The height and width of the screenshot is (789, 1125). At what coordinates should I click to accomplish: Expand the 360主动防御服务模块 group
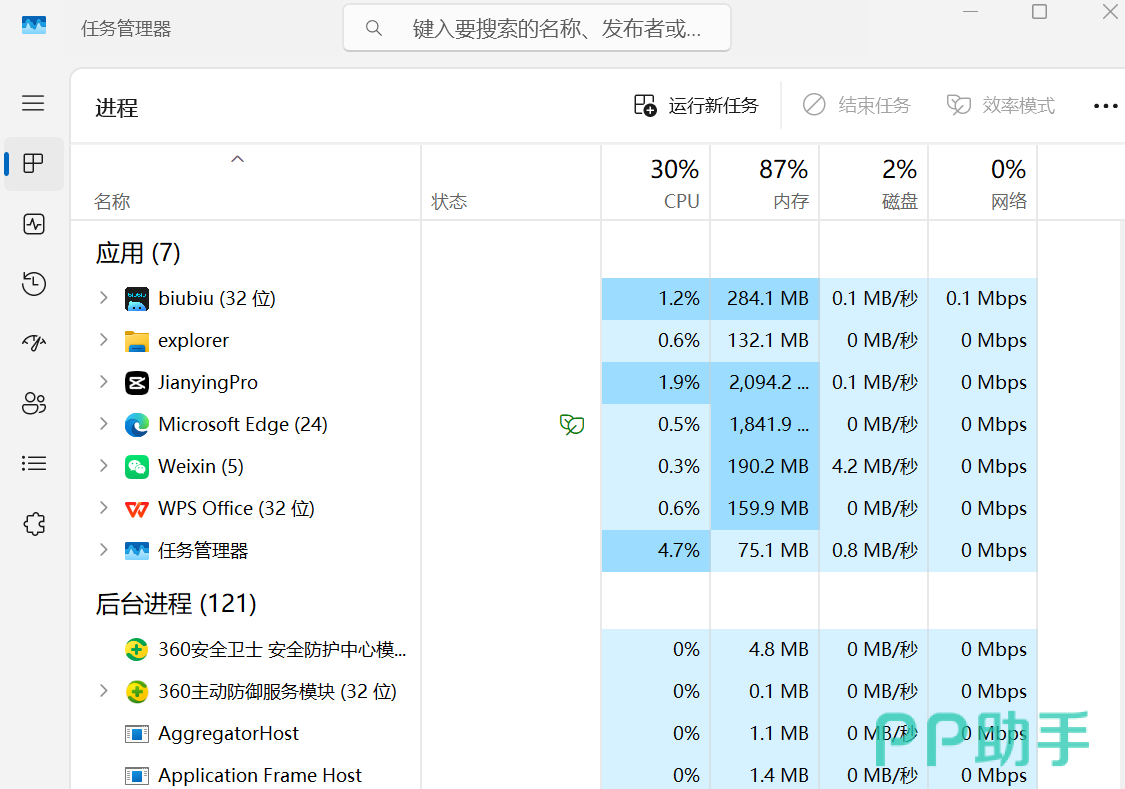click(103, 691)
